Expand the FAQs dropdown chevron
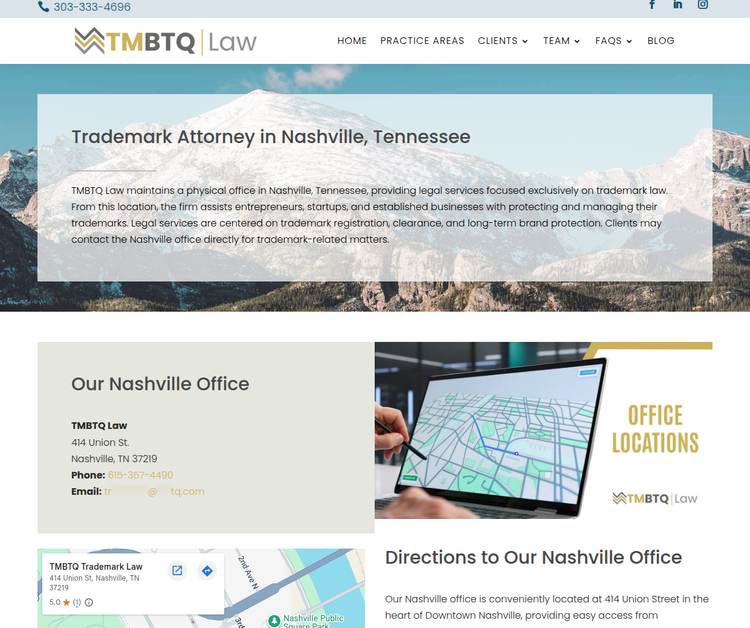Viewport: 750px width, 628px height. click(x=629, y=41)
